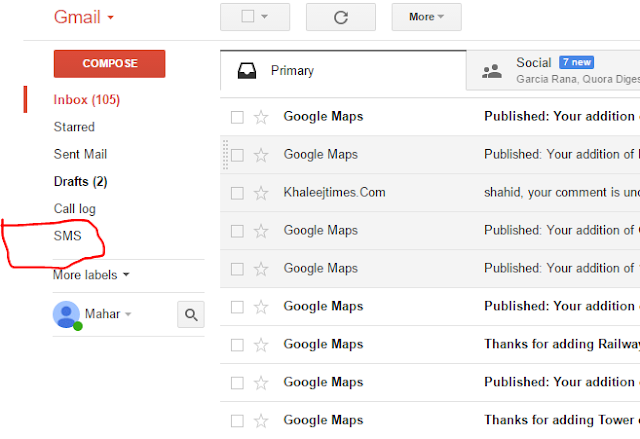This screenshot has height=439, width=640.
Task: Click green online status dot on avatar
Action: click(78, 326)
